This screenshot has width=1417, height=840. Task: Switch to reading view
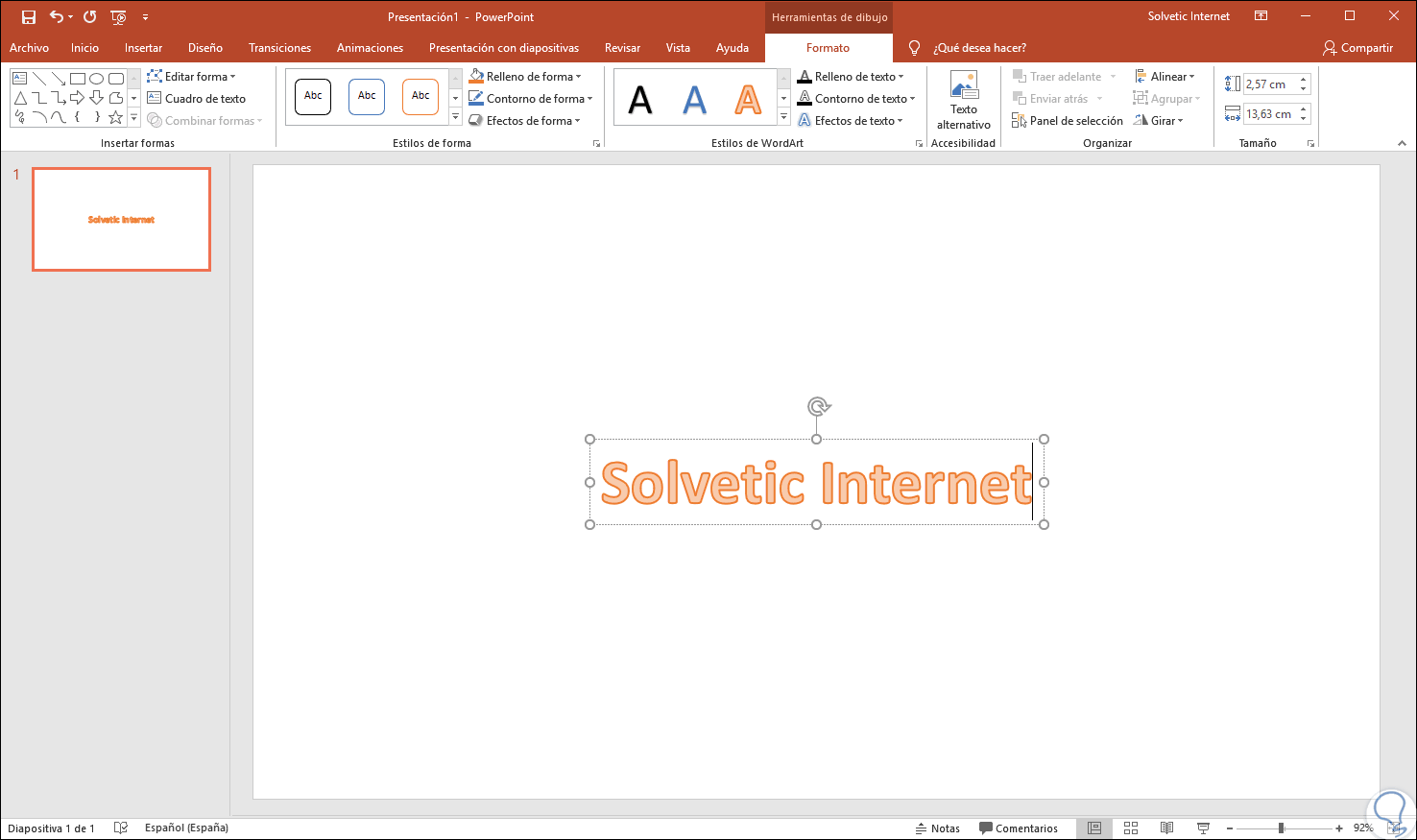(x=1166, y=828)
